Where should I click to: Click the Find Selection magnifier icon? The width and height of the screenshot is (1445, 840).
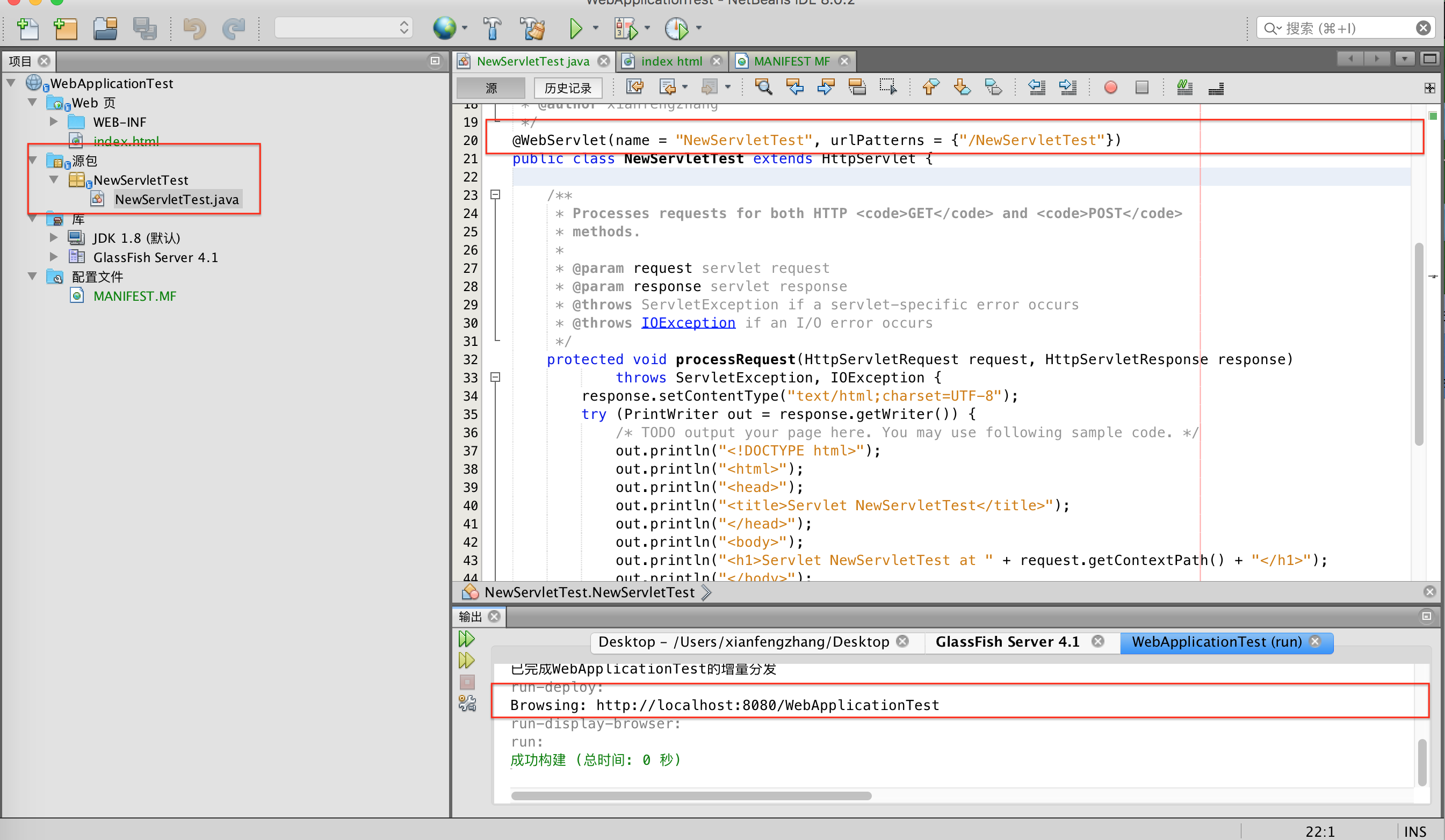(x=763, y=87)
